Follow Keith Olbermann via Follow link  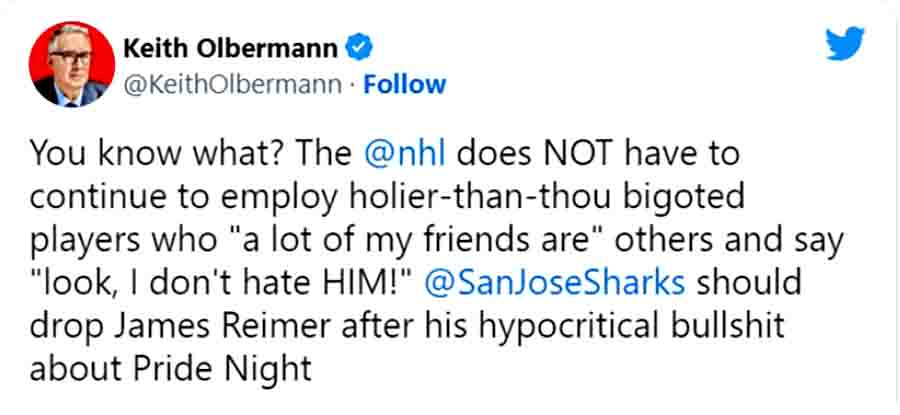(405, 85)
